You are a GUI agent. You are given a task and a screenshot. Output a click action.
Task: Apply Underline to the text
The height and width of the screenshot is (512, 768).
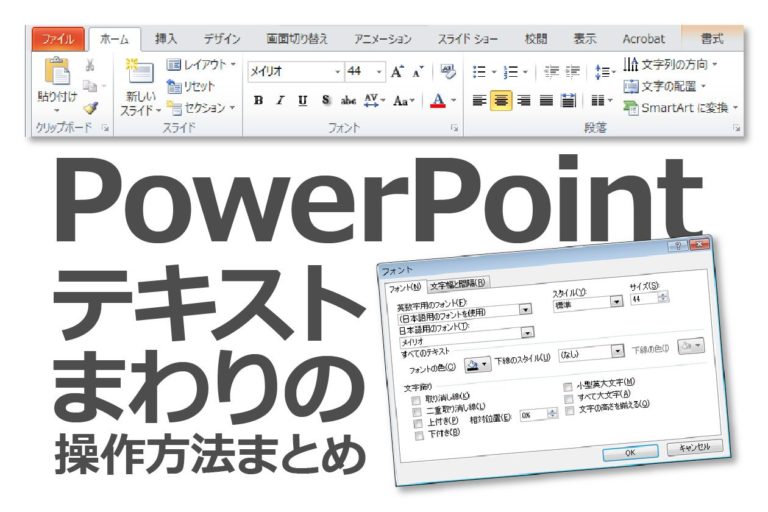(x=303, y=100)
